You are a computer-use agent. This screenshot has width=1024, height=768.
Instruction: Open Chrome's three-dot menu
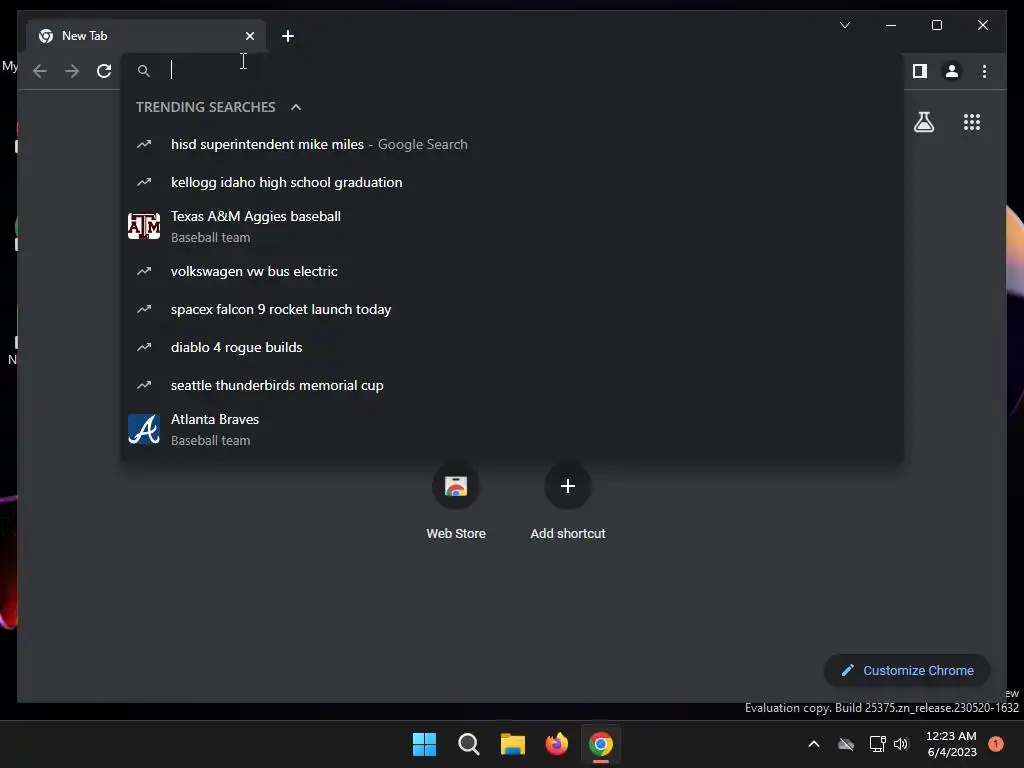[984, 71]
